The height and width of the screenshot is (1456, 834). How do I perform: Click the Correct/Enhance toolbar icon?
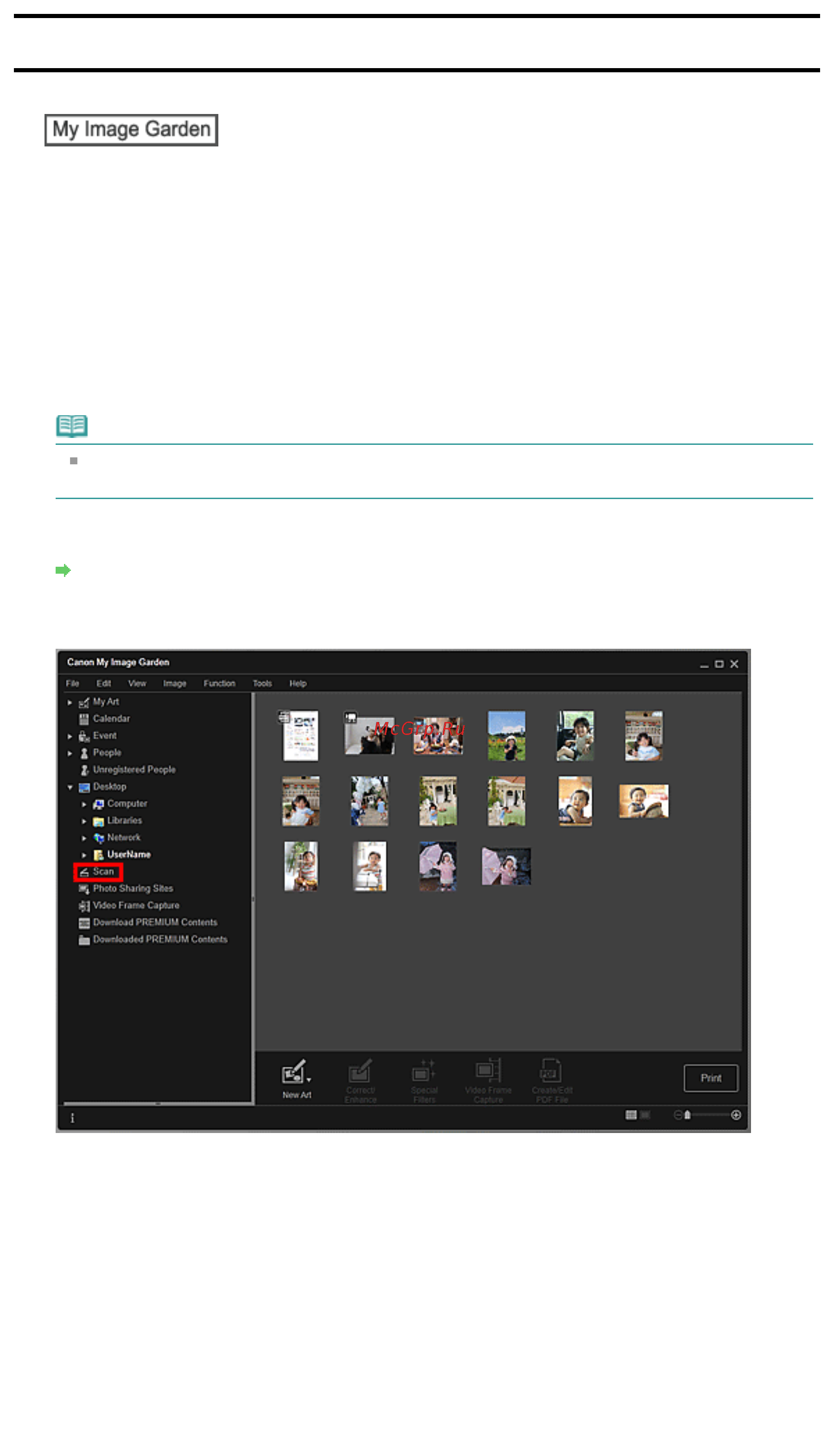tap(360, 1070)
